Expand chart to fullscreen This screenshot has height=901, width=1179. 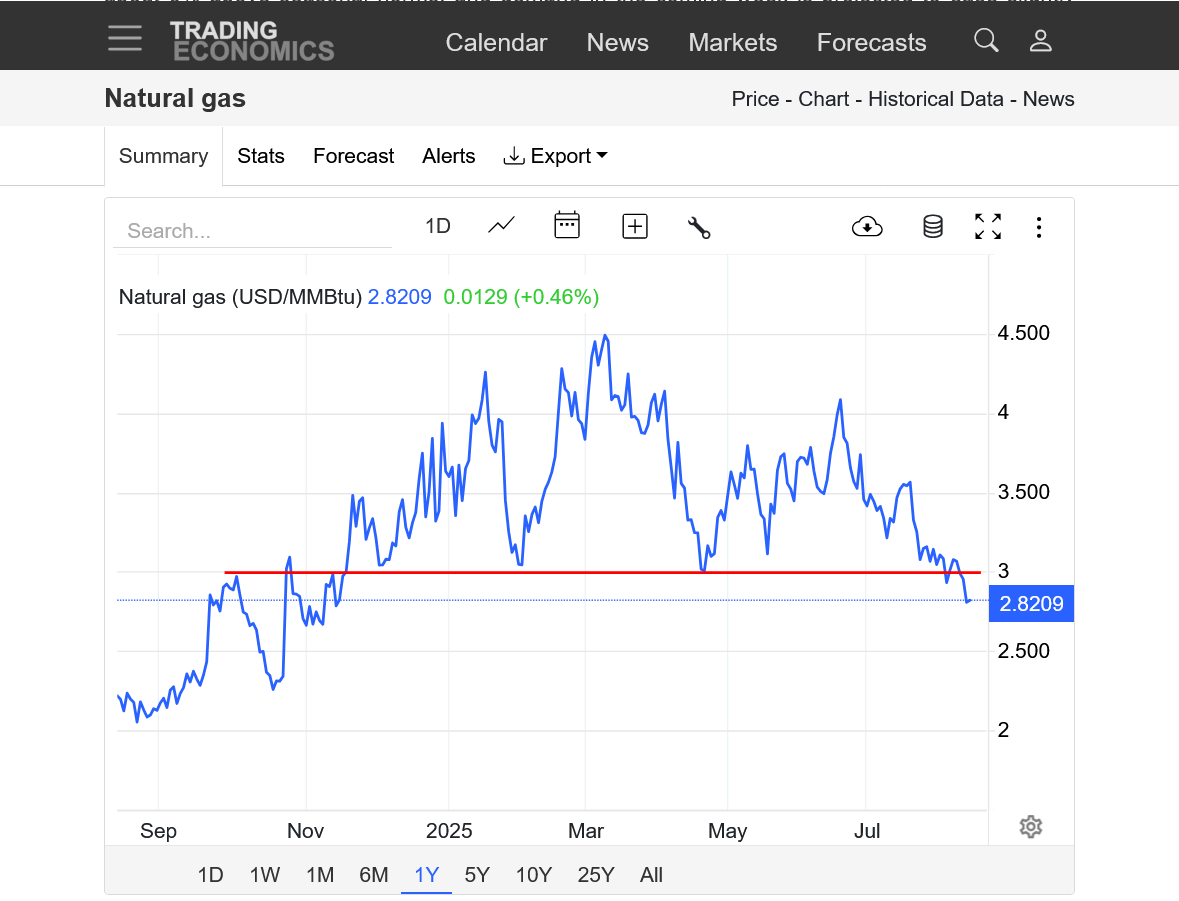coord(988,227)
